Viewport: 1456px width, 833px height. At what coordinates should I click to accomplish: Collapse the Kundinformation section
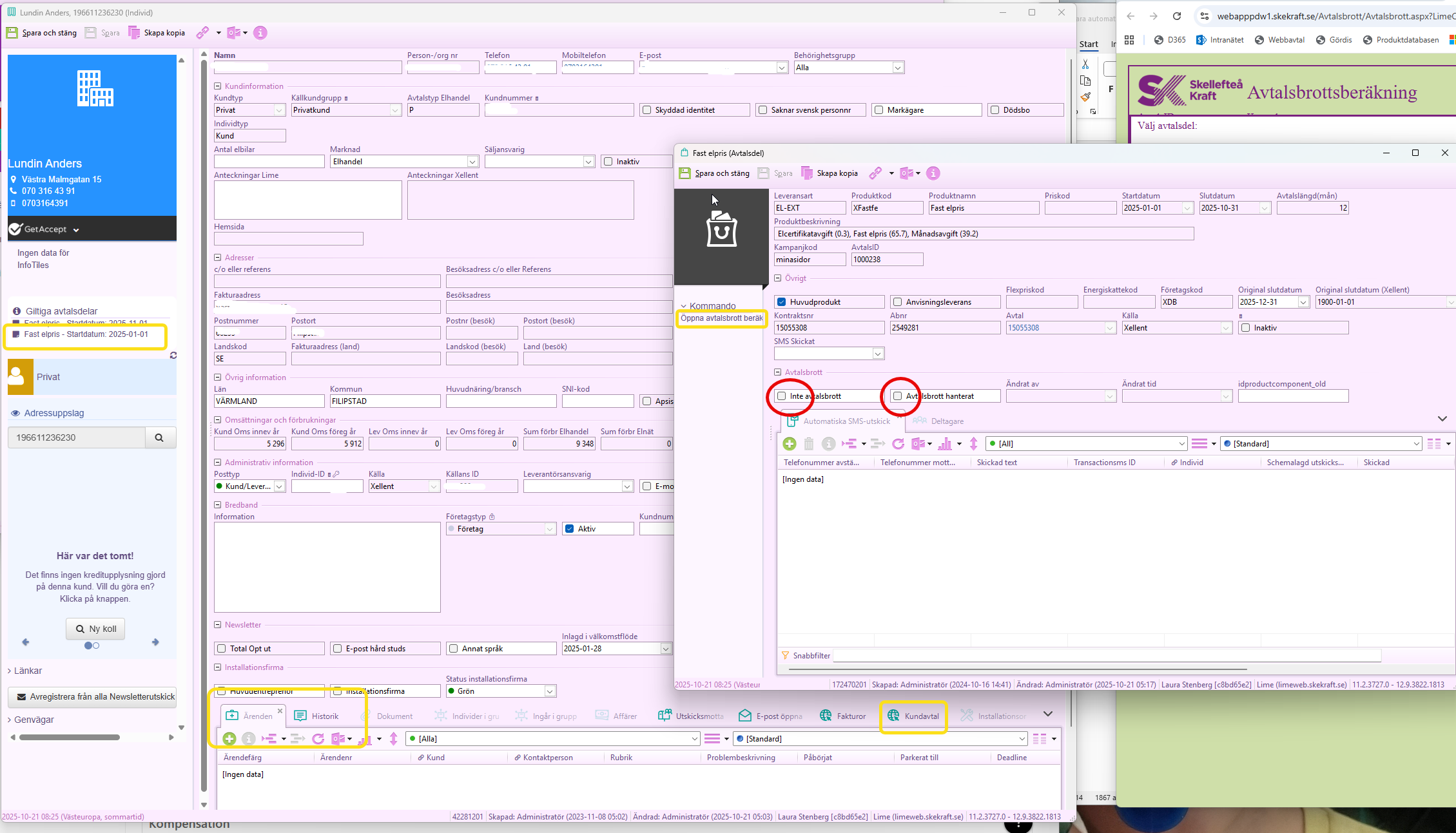coord(218,86)
